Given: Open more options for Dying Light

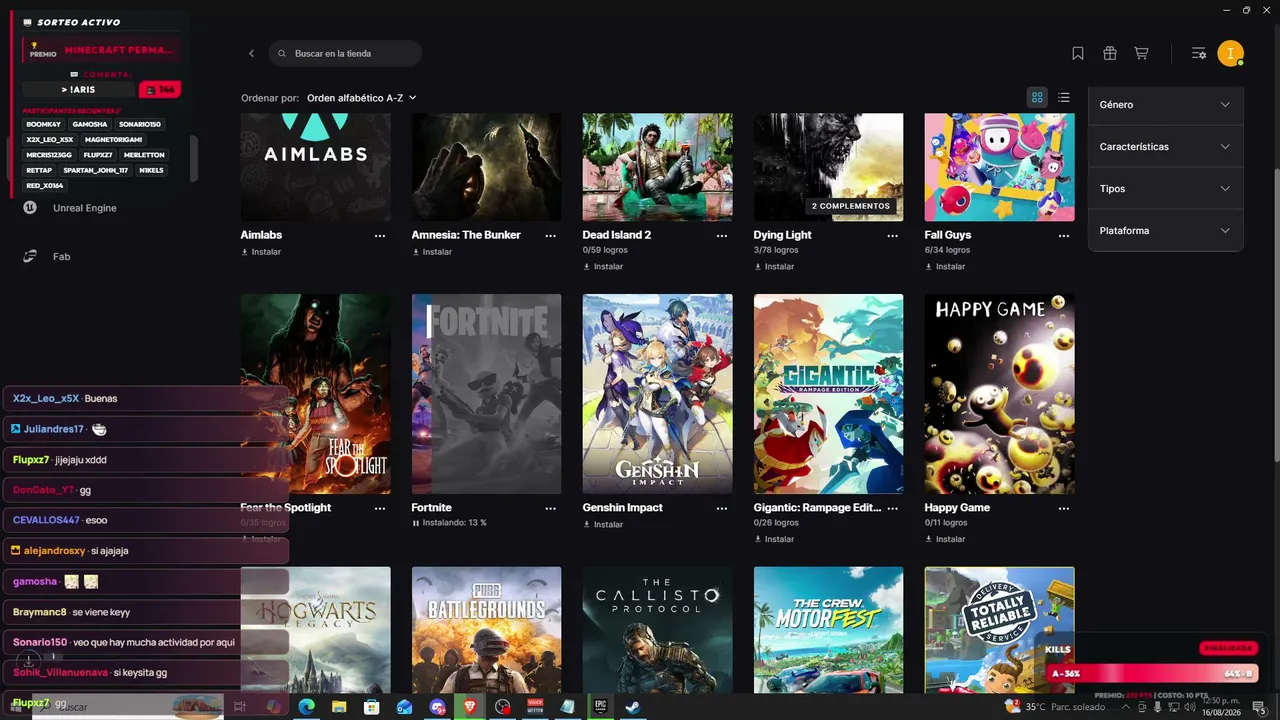Looking at the screenshot, I should 893,235.
